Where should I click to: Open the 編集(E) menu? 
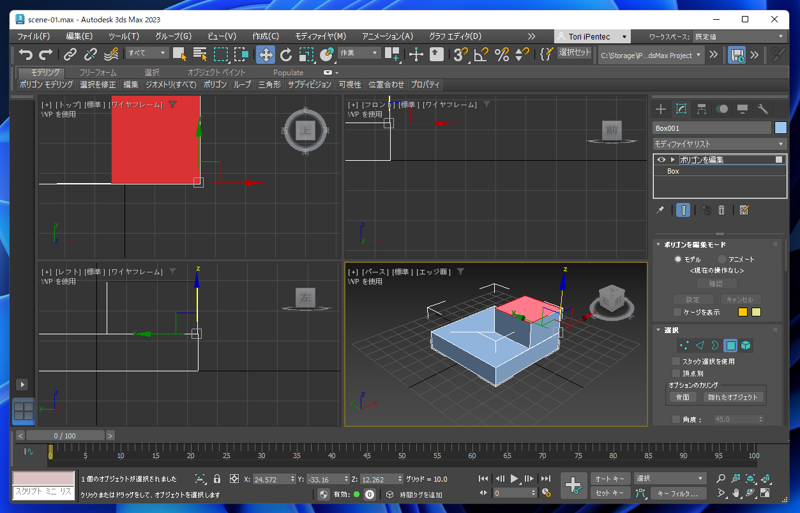point(79,37)
